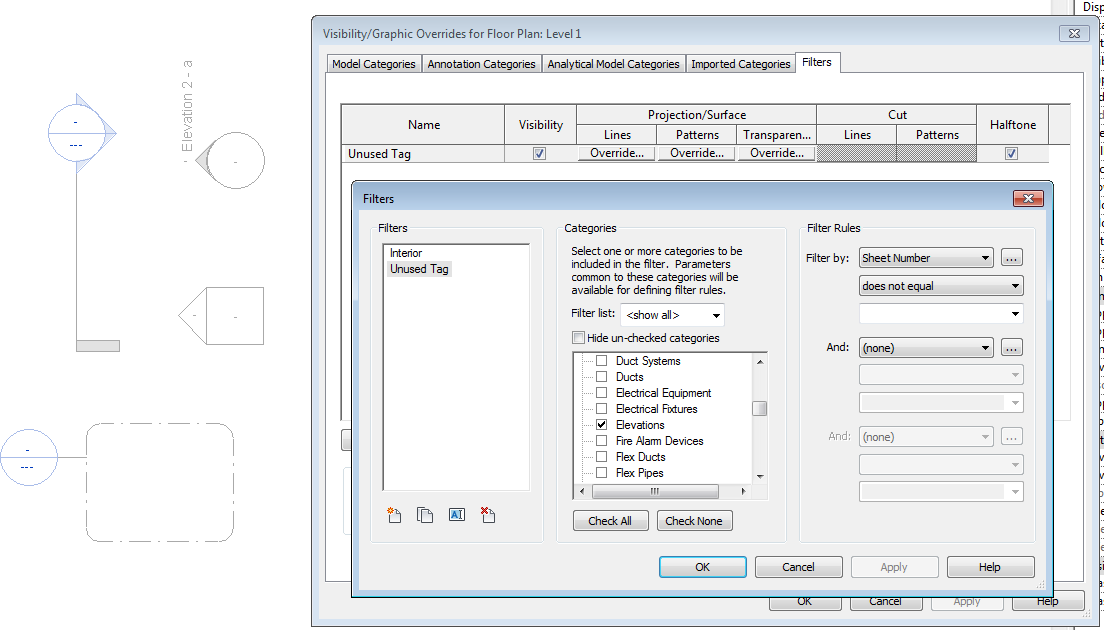This screenshot has width=1104, height=630.
Task: Select the Interior filter in list
Action: pos(406,253)
